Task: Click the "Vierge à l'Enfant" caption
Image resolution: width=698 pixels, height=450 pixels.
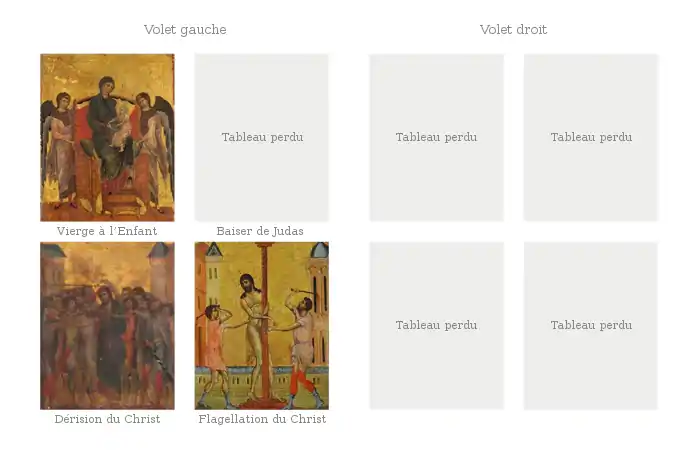Action: click(107, 231)
